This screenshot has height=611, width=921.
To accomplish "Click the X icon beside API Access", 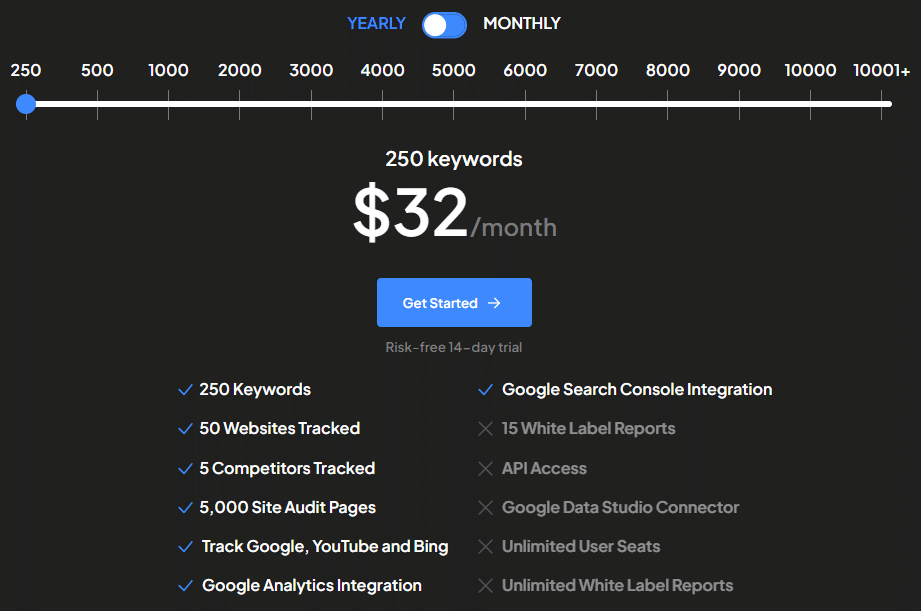I will click(486, 468).
